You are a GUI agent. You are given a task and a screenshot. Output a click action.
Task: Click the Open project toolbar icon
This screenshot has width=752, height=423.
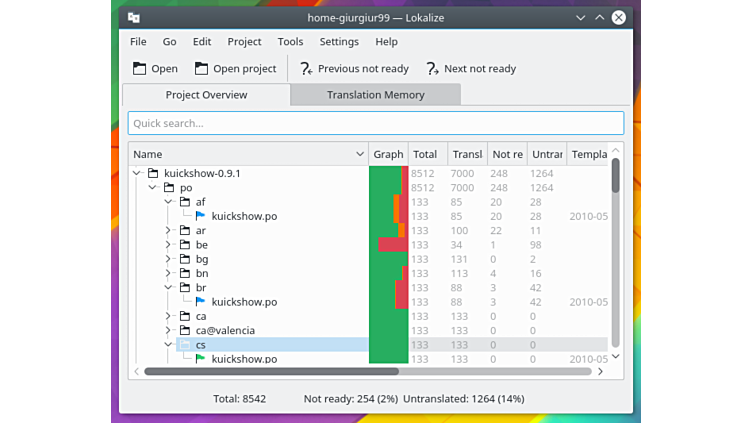tap(202, 69)
